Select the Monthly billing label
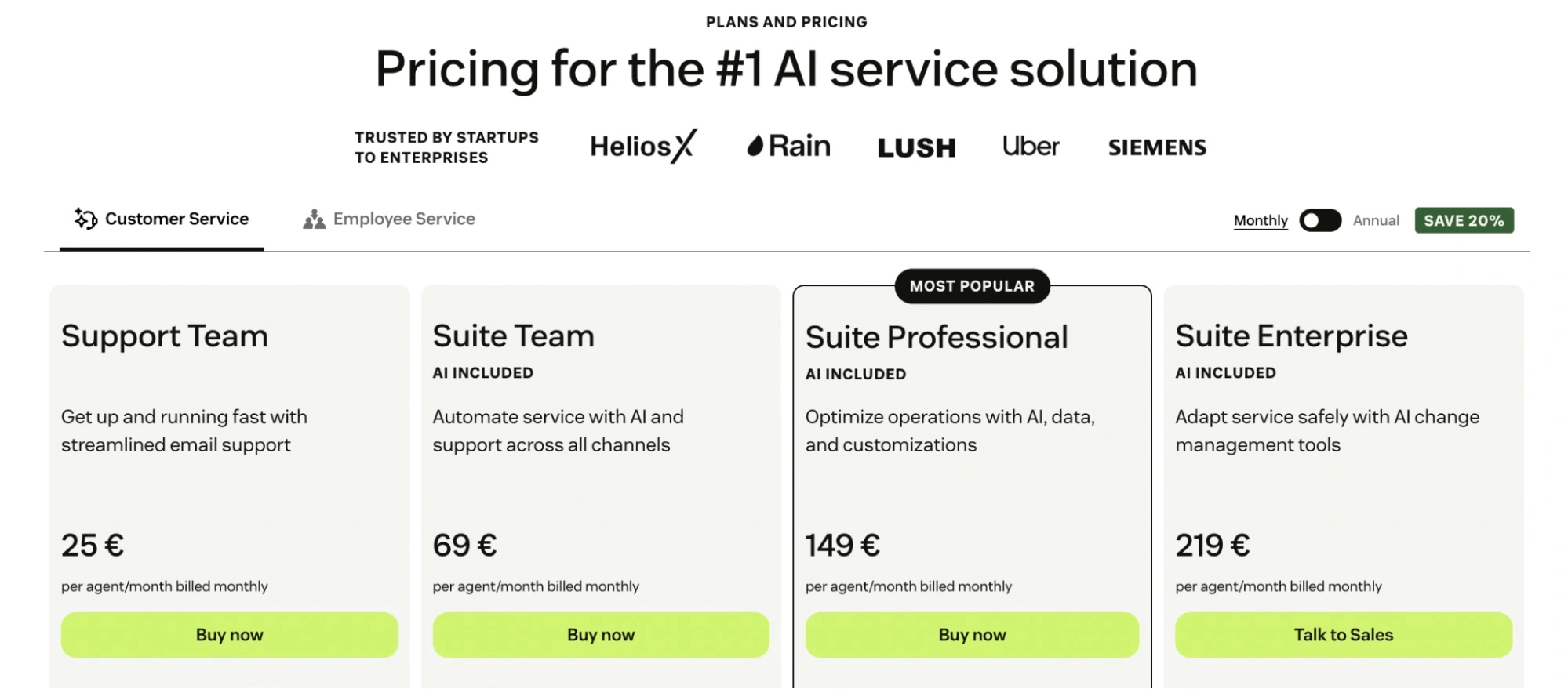 pyautogui.click(x=1261, y=220)
